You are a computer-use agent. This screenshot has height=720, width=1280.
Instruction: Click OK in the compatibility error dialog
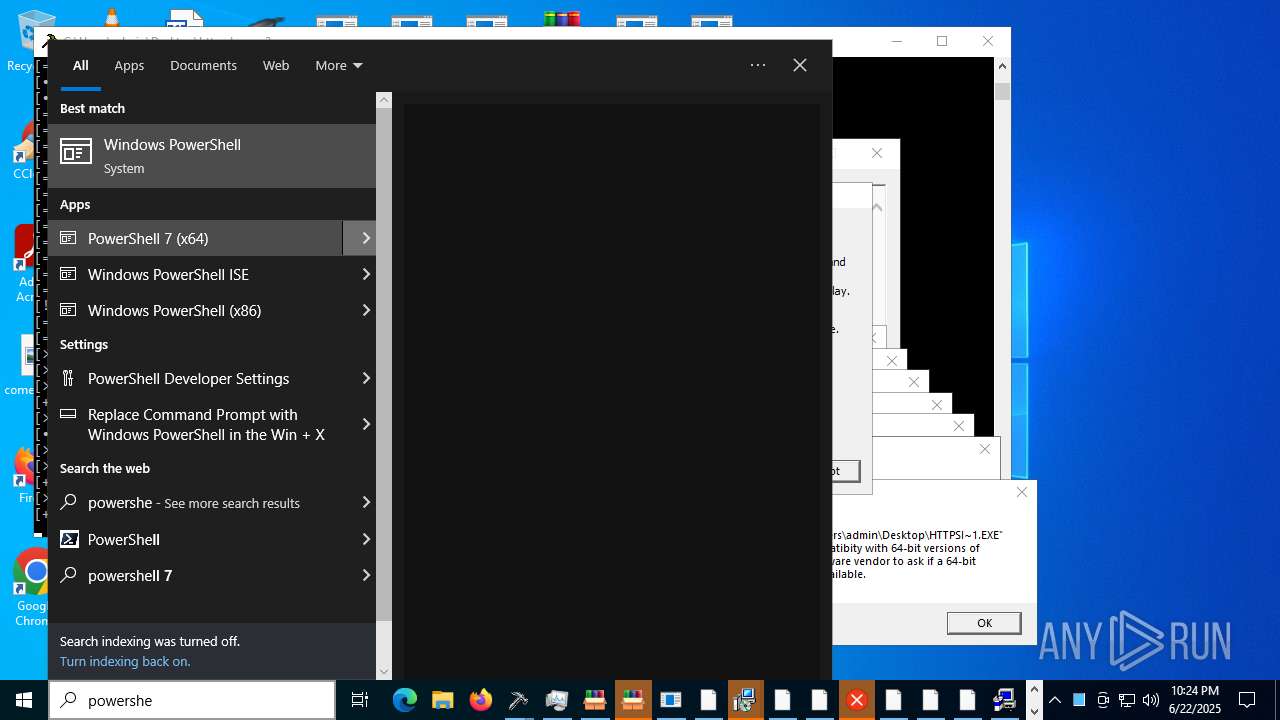984,622
